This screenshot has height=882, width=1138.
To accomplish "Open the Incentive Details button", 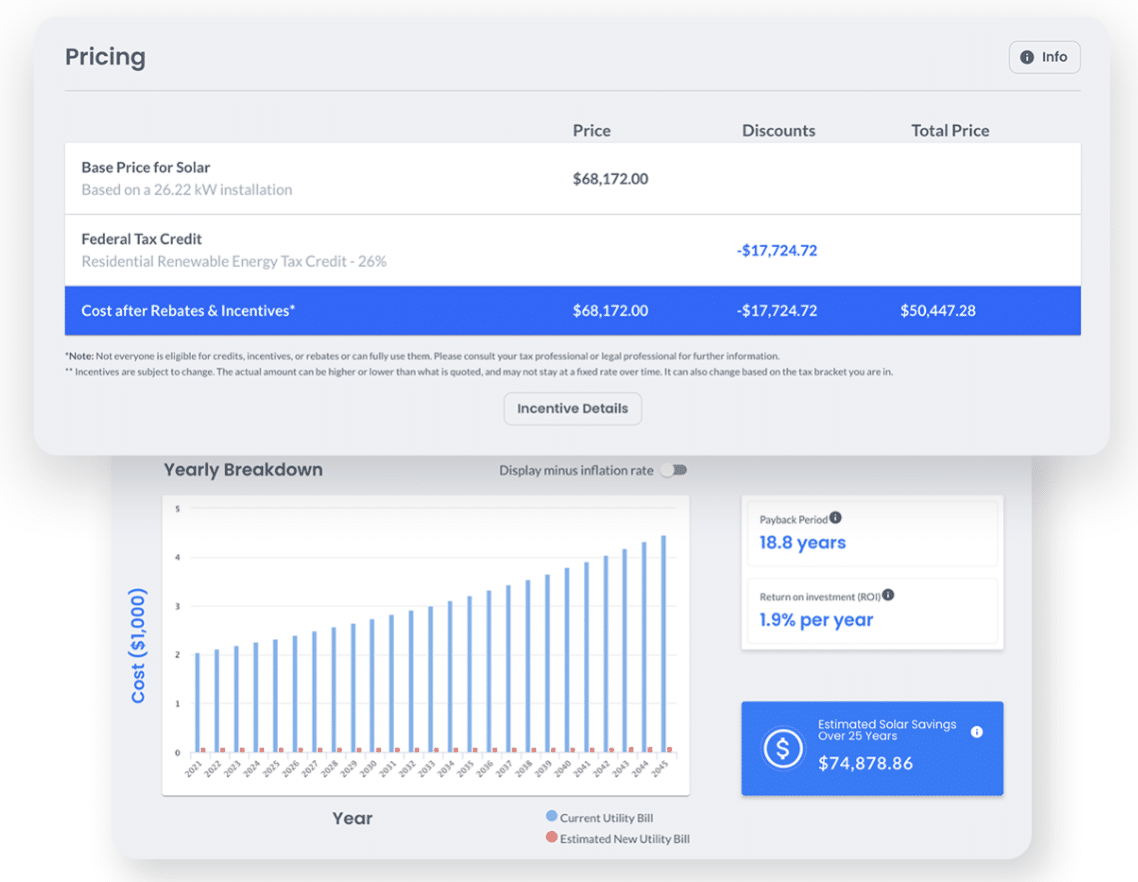I will point(572,408).
